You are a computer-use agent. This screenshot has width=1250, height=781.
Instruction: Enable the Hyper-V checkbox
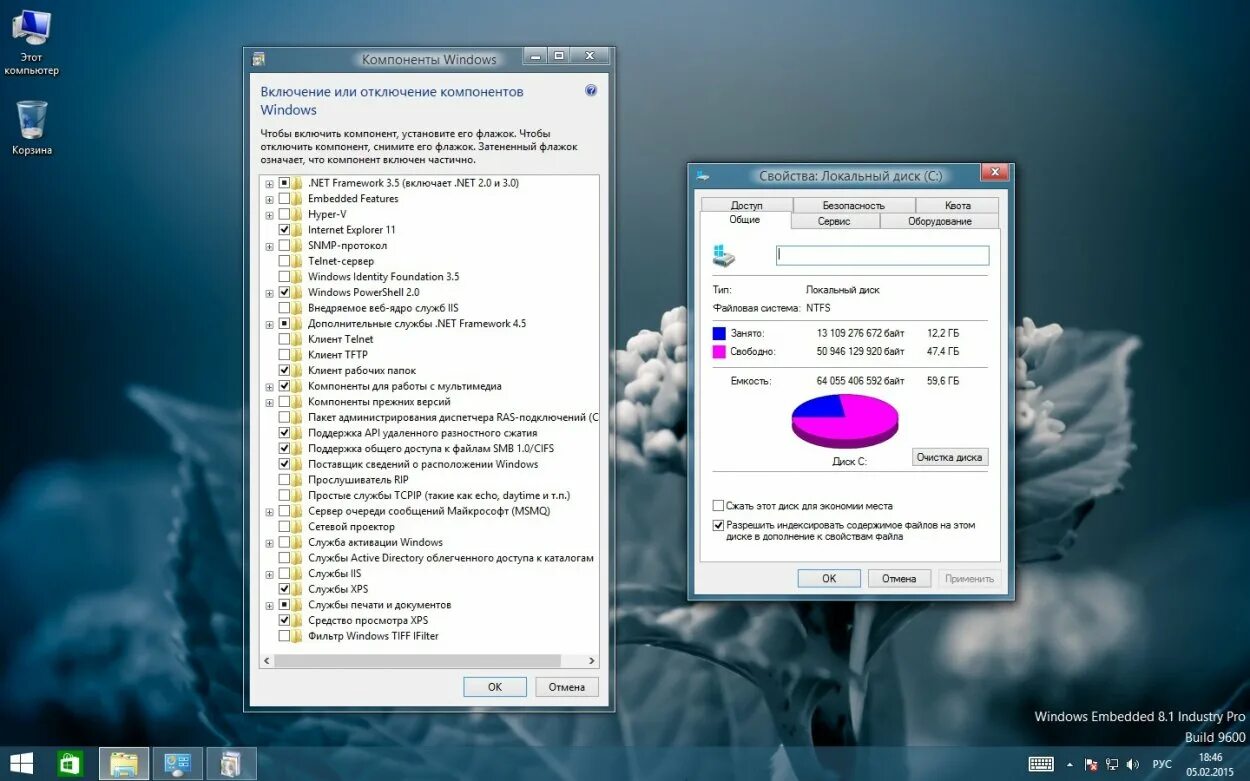tap(284, 214)
